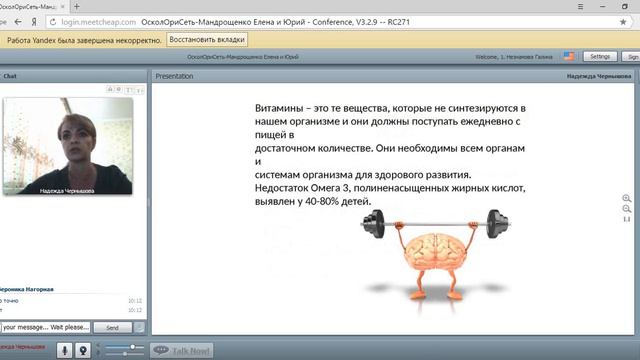This screenshot has width=640, height=360.
Task: Decrease chat font size
Action: click(x=139, y=90)
